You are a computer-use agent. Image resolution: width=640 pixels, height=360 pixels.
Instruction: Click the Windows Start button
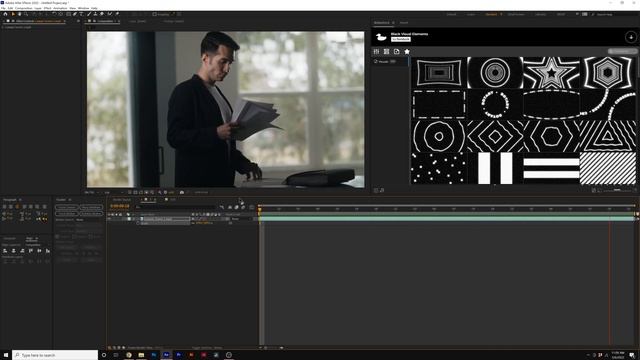(x=6, y=355)
